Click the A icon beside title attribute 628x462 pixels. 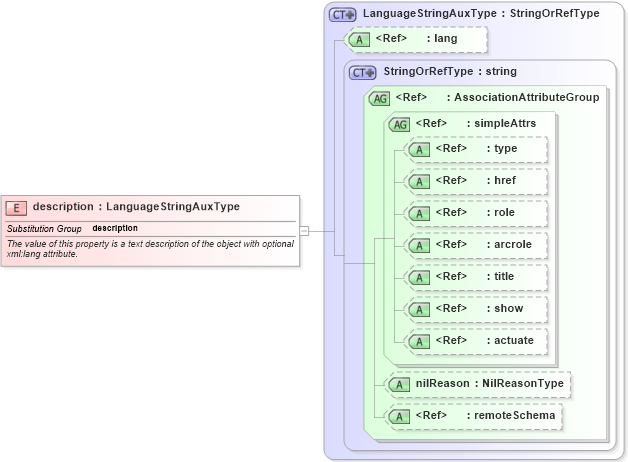[x=419, y=278]
